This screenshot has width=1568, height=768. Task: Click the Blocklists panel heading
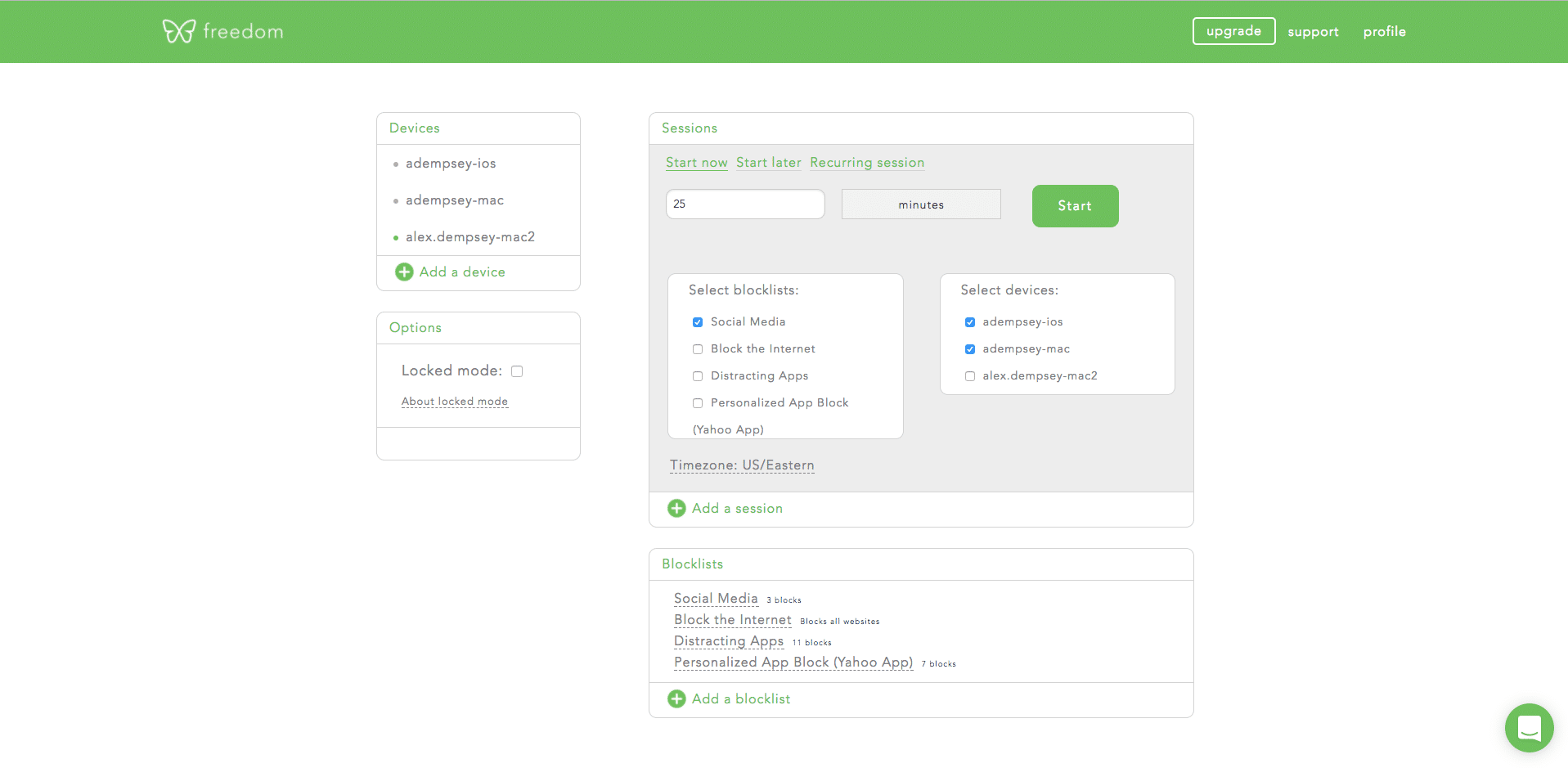click(x=693, y=564)
